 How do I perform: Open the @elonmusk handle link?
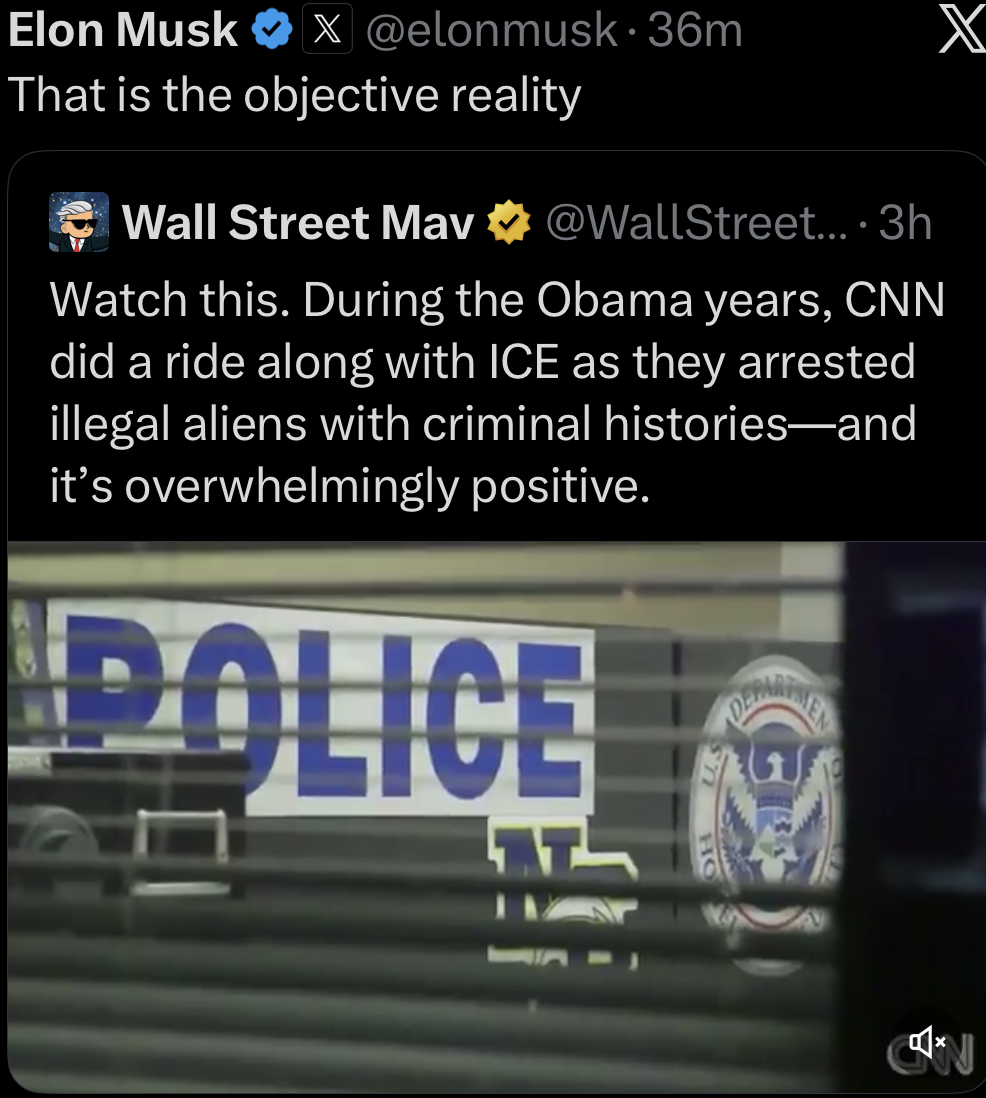pyautogui.click(x=492, y=31)
